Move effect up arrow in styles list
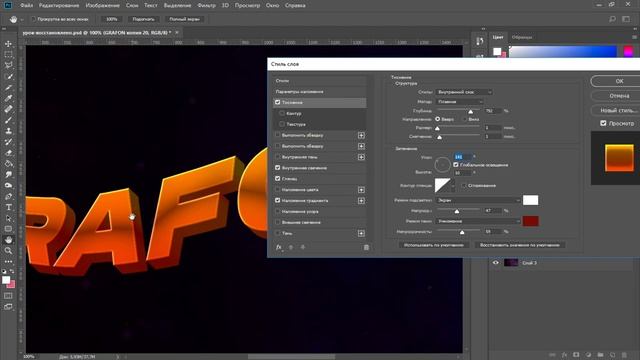This screenshot has width=640, height=360. [x=291, y=247]
